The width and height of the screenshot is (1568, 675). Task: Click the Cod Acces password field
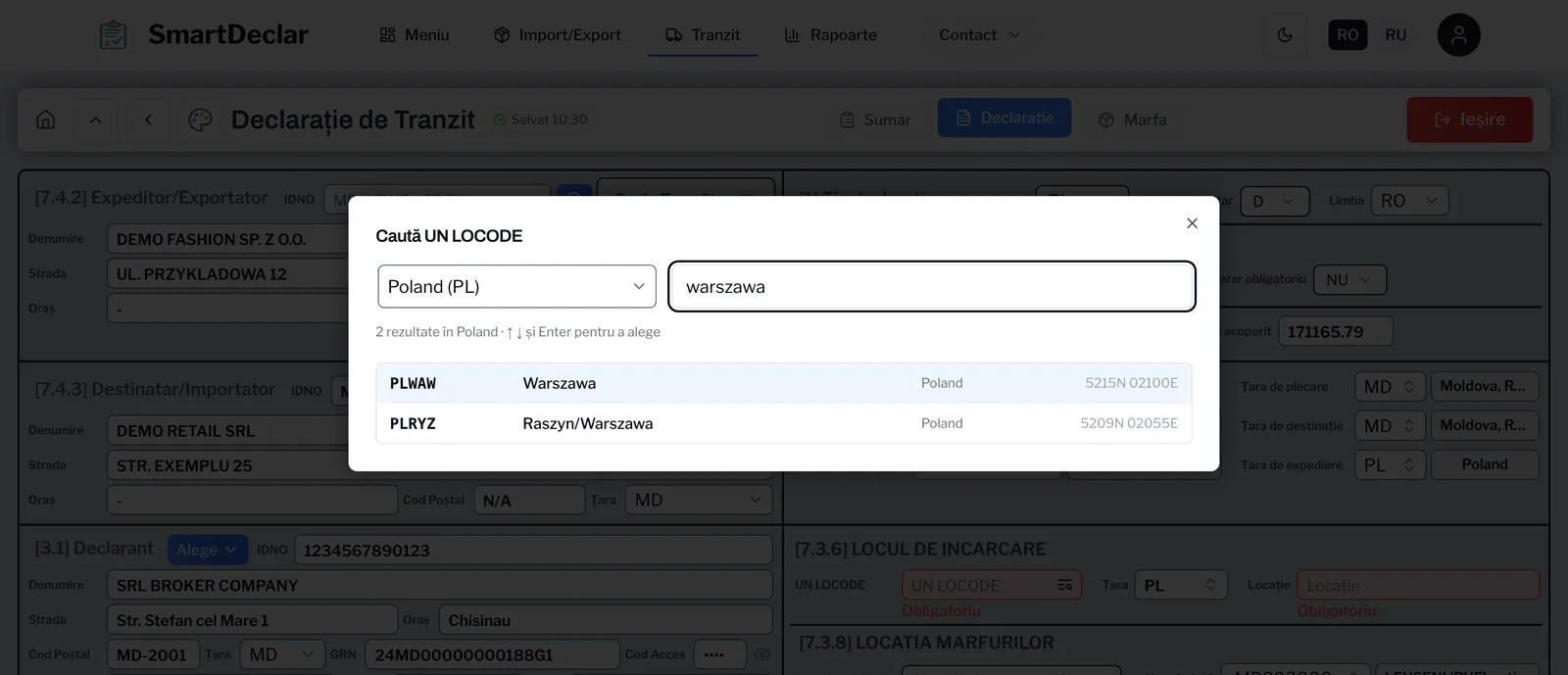[x=719, y=654]
